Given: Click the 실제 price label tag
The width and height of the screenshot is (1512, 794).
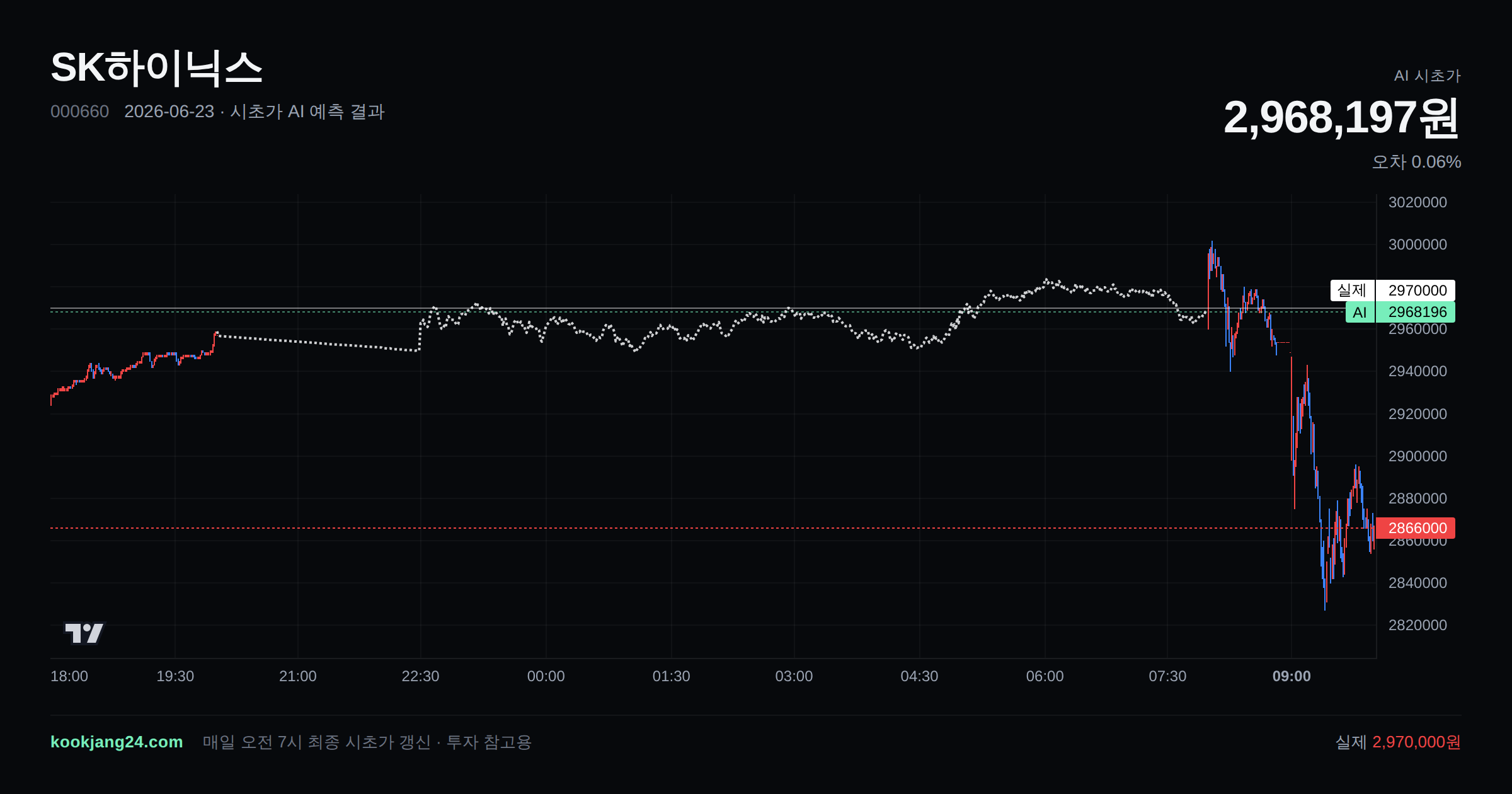Looking at the screenshot, I should (x=1352, y=291).
